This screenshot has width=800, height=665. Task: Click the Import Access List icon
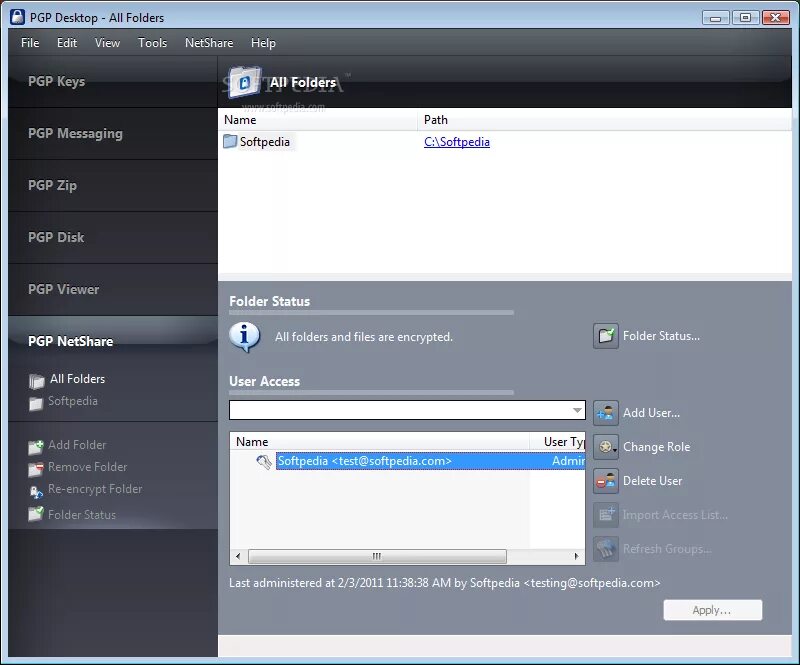point(606,515)
